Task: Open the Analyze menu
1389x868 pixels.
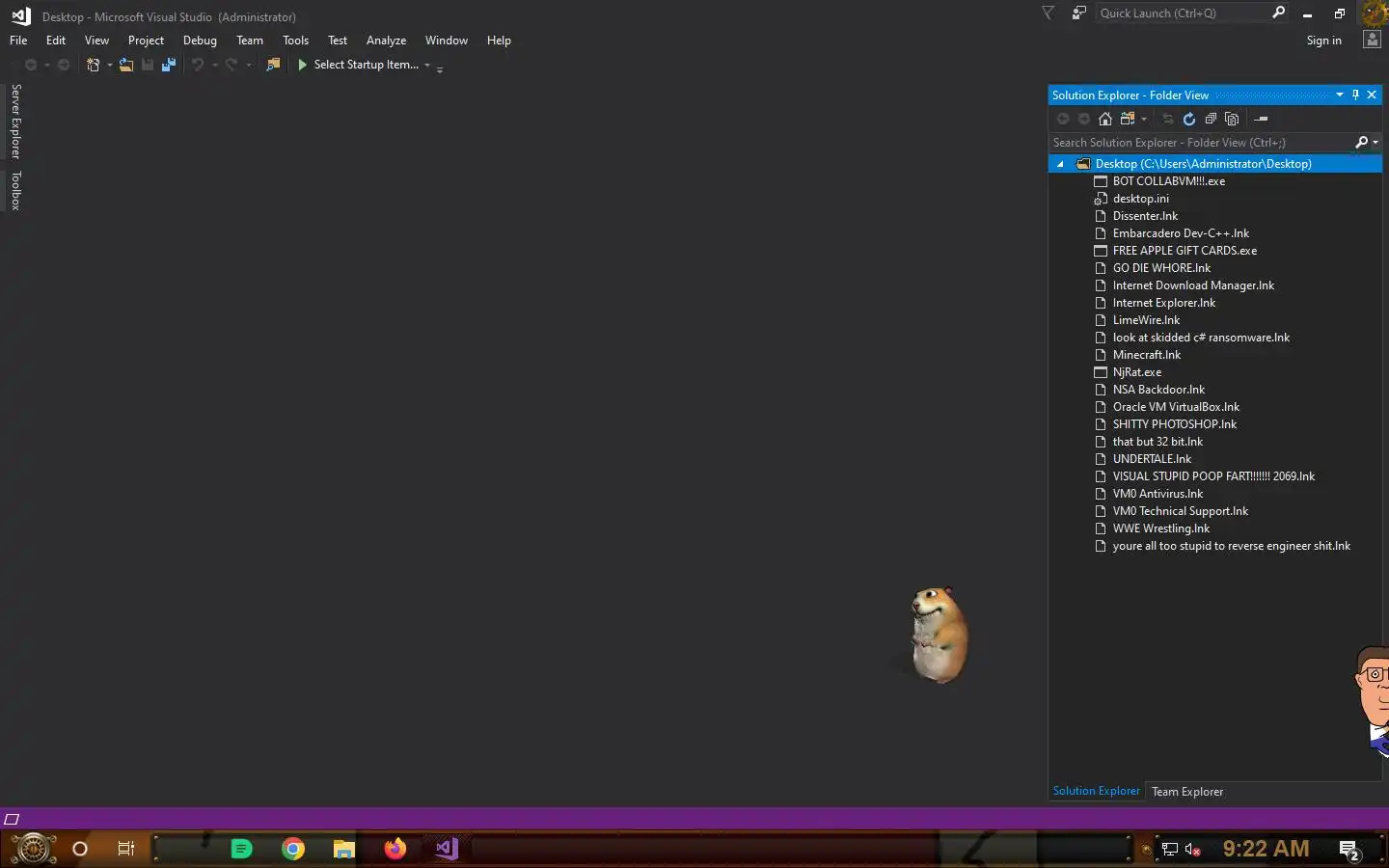Action: point(386,41)
